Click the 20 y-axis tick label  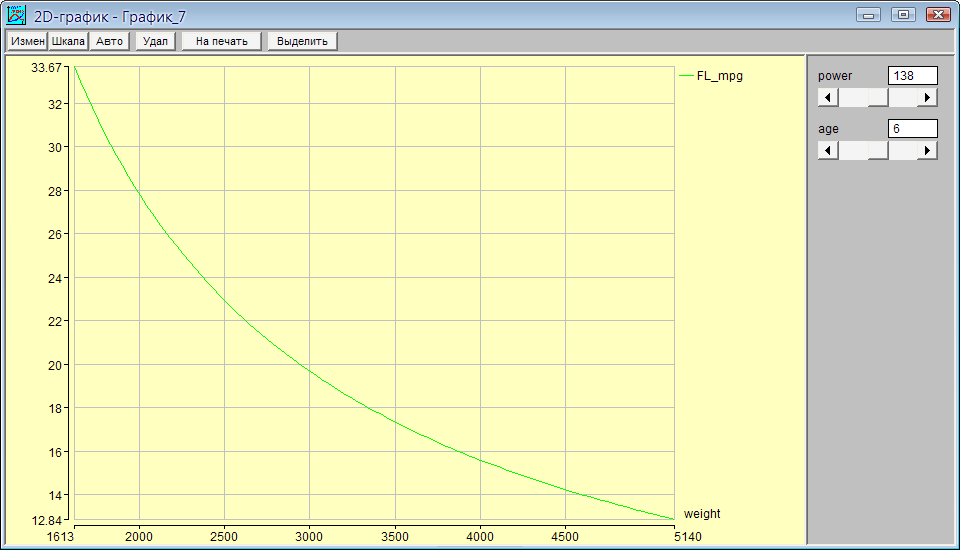click(x=55, y=366)
